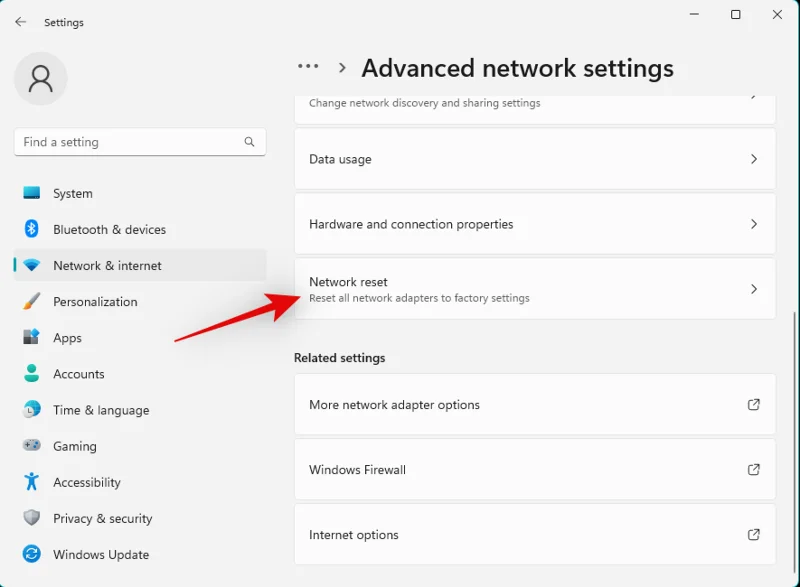
Task: Open Network reset chevron arrow
Action: 754,289
